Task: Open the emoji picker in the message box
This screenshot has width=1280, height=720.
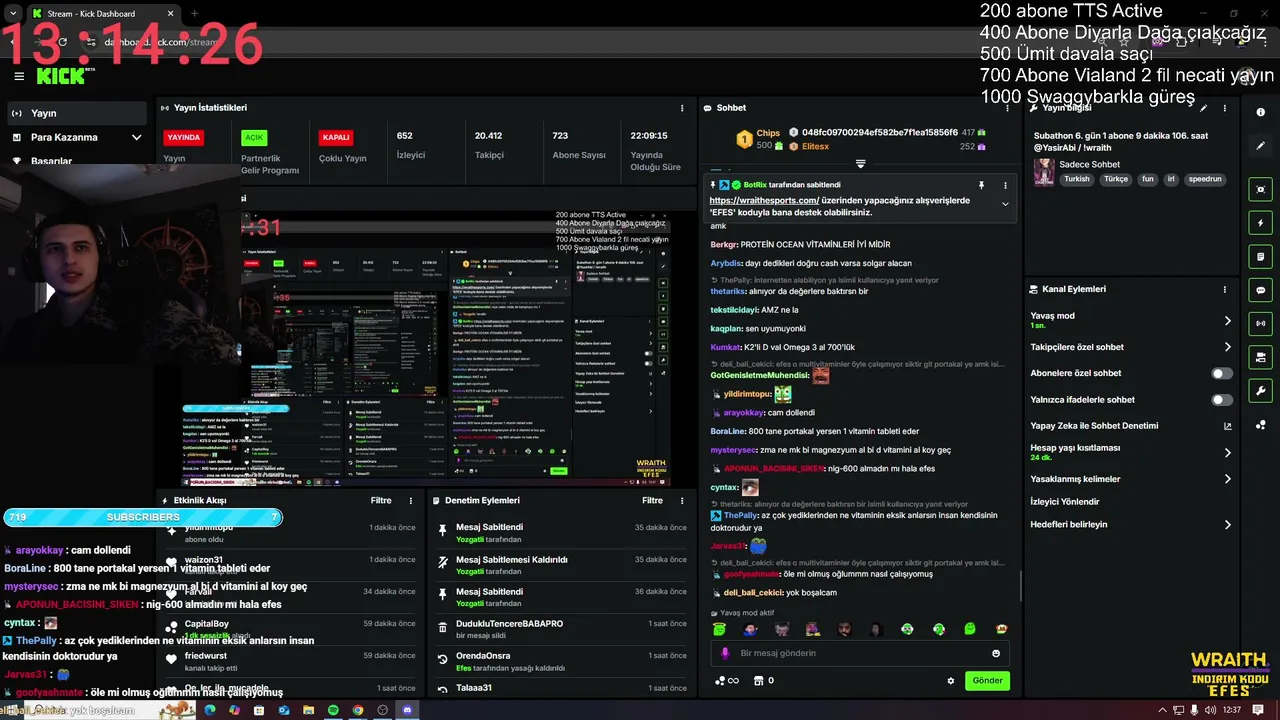Action: (996, 653)
